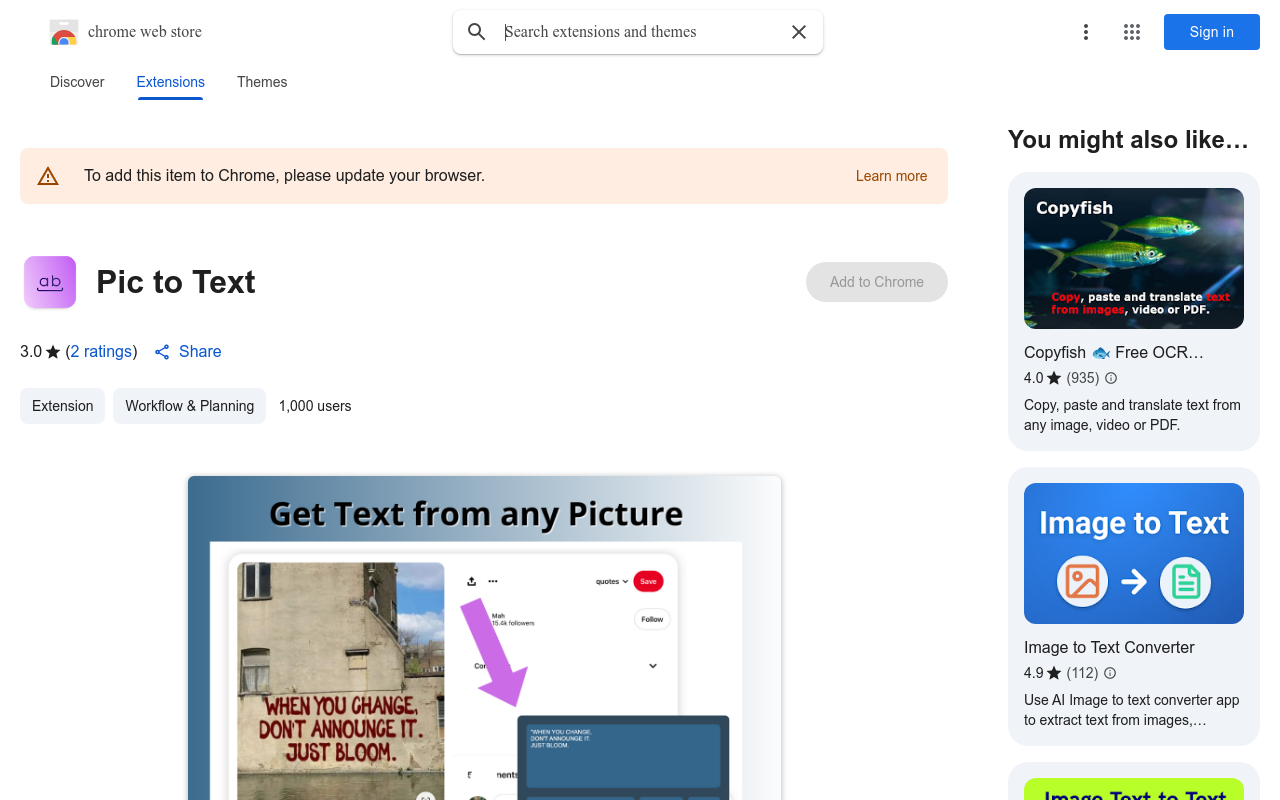Open the Get Text from any Picture screenshot
The height and width of the screenshot is (800, 1280).
484,638
